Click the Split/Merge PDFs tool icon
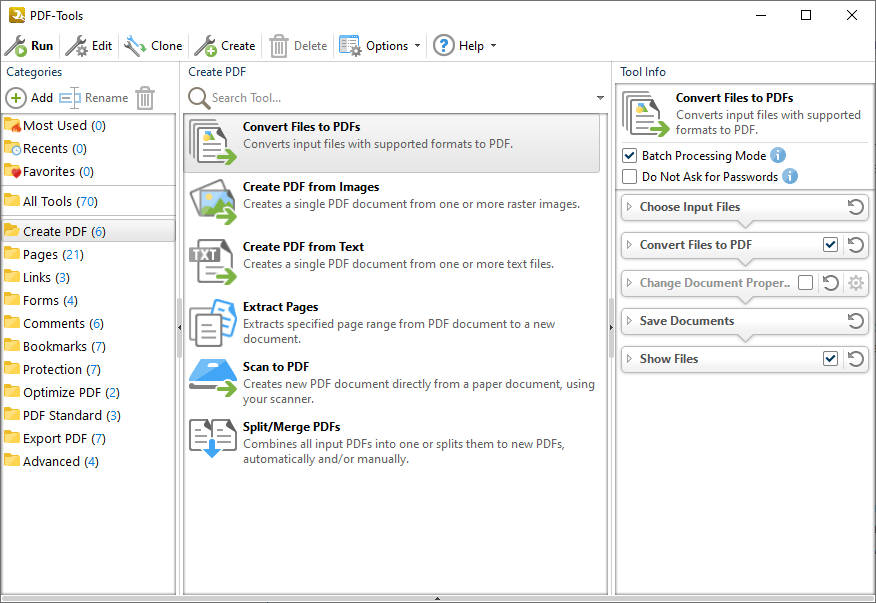This screenshot has width=876, height=603. 213,438
